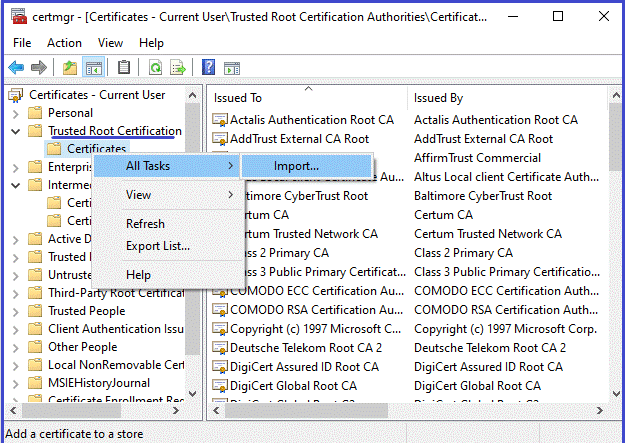Sort by the Issued By column header
This screenshot has width=625, height=443.
coord(507,98)
